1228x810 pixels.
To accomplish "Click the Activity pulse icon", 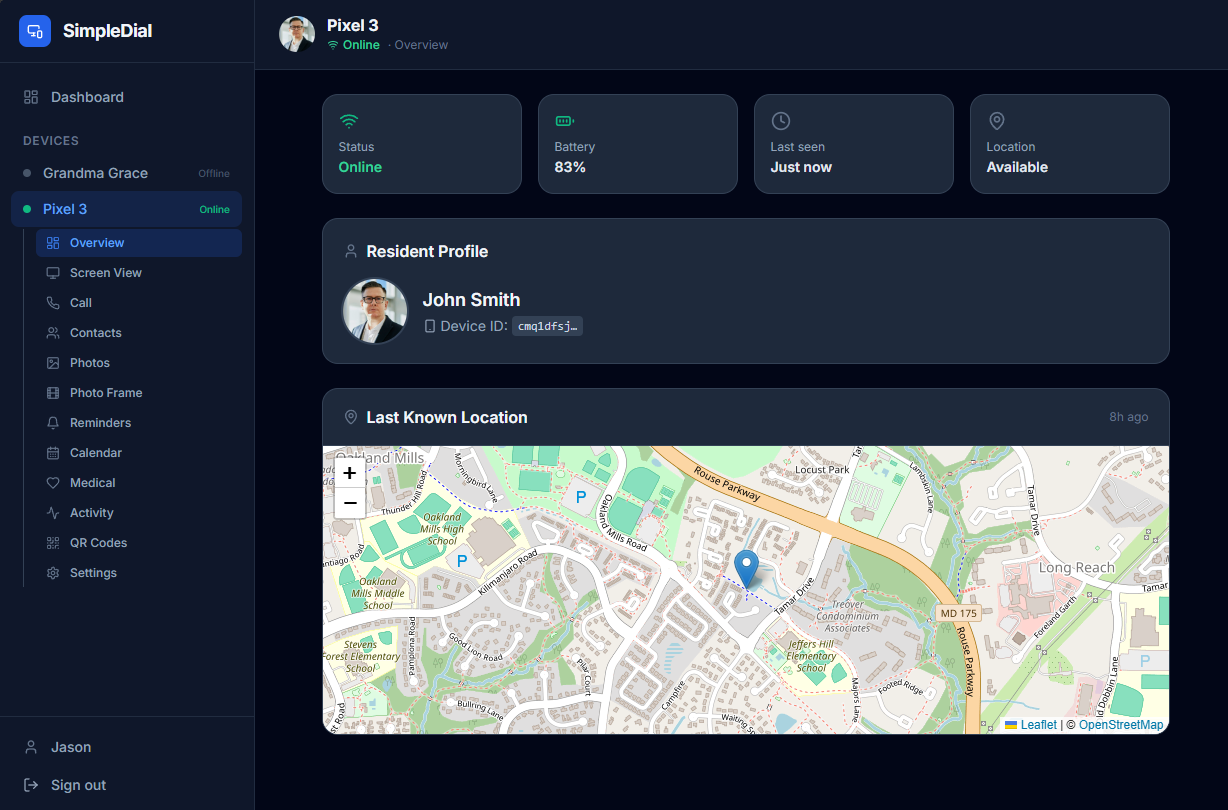I will (x=53, y=513).
